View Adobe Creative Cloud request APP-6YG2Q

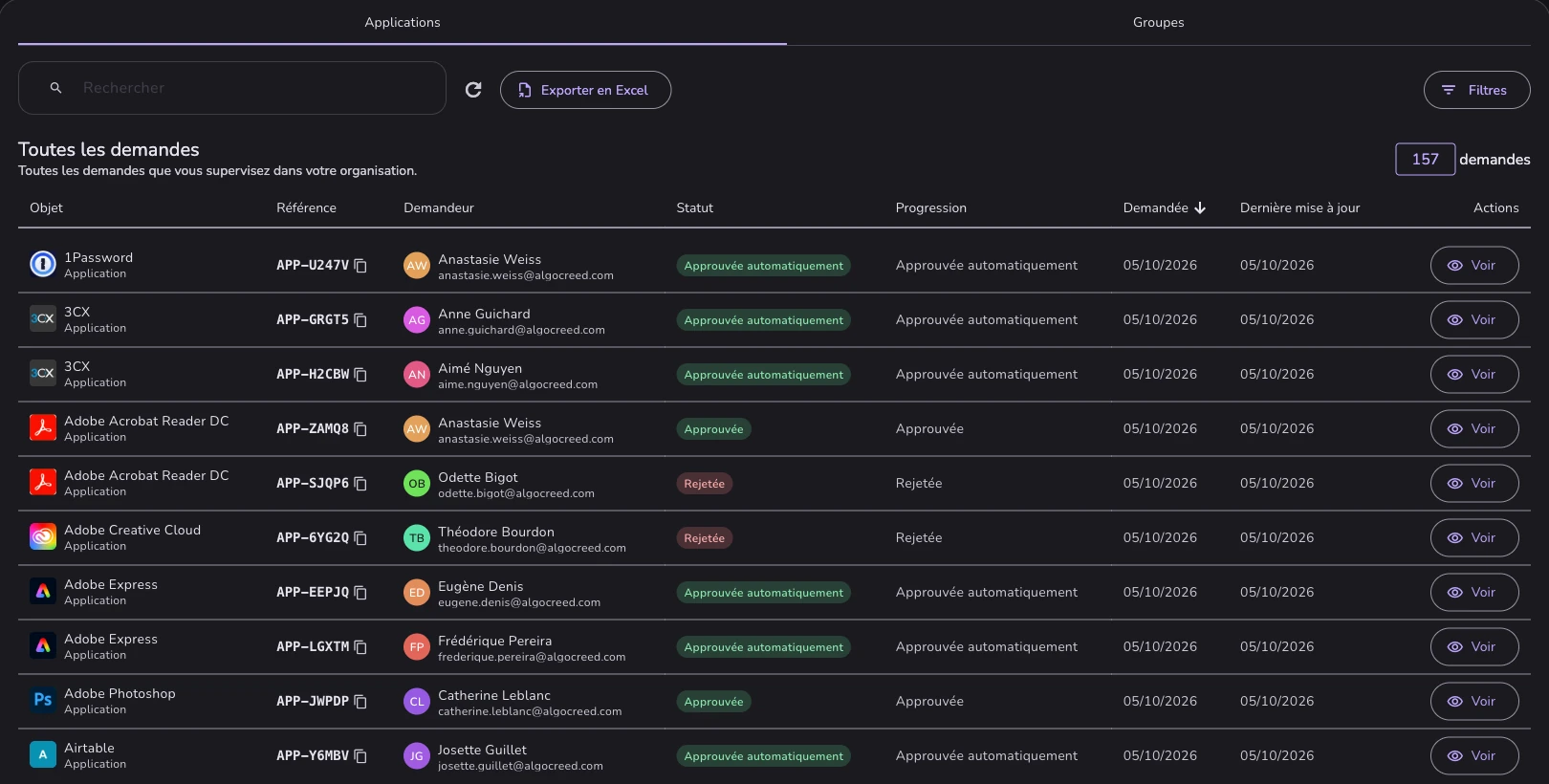1474,538
